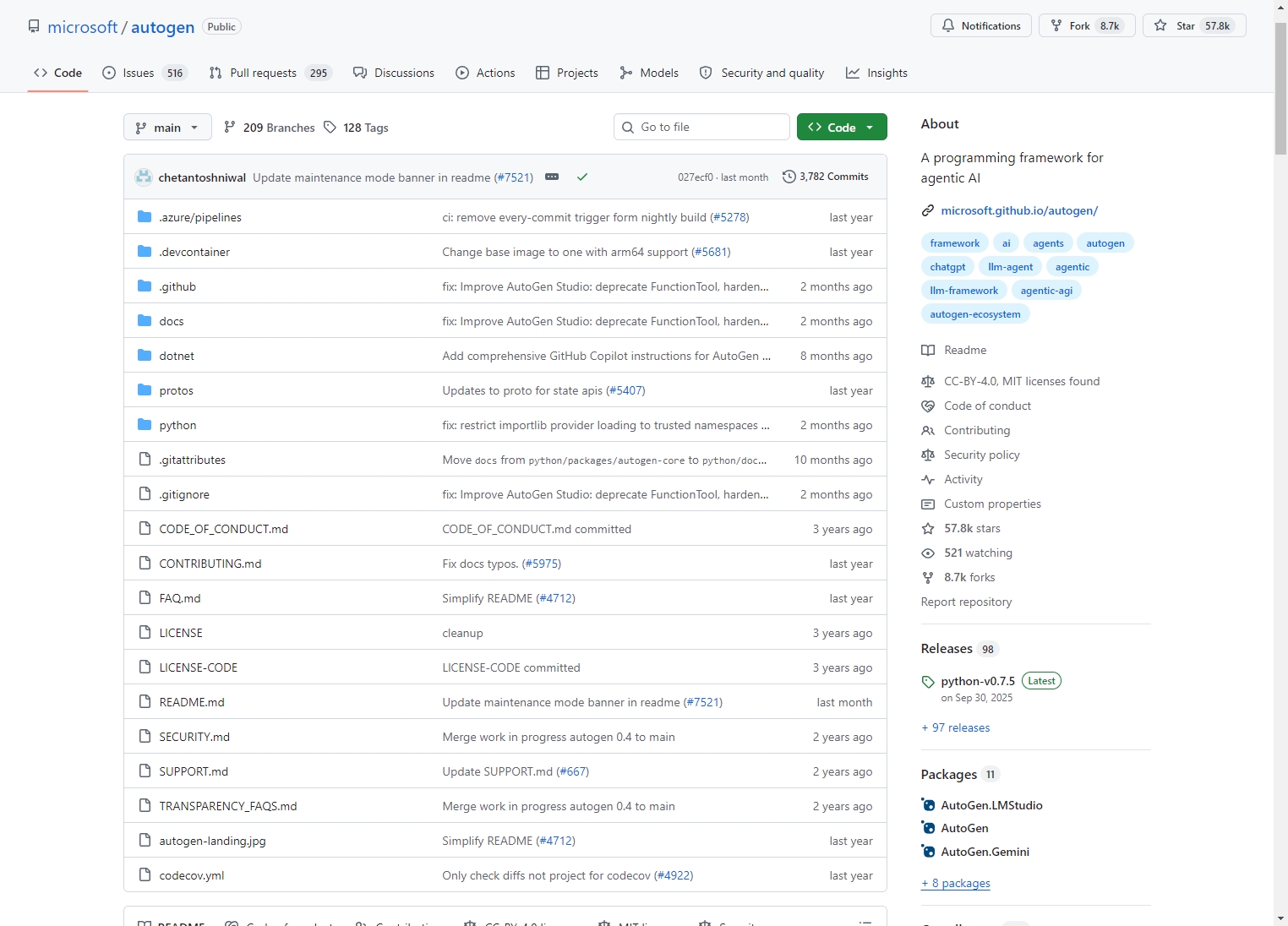Click the AutoGen.Gemini package icon
This screenshot has width=1288, height=926.
tap(929, 852)
